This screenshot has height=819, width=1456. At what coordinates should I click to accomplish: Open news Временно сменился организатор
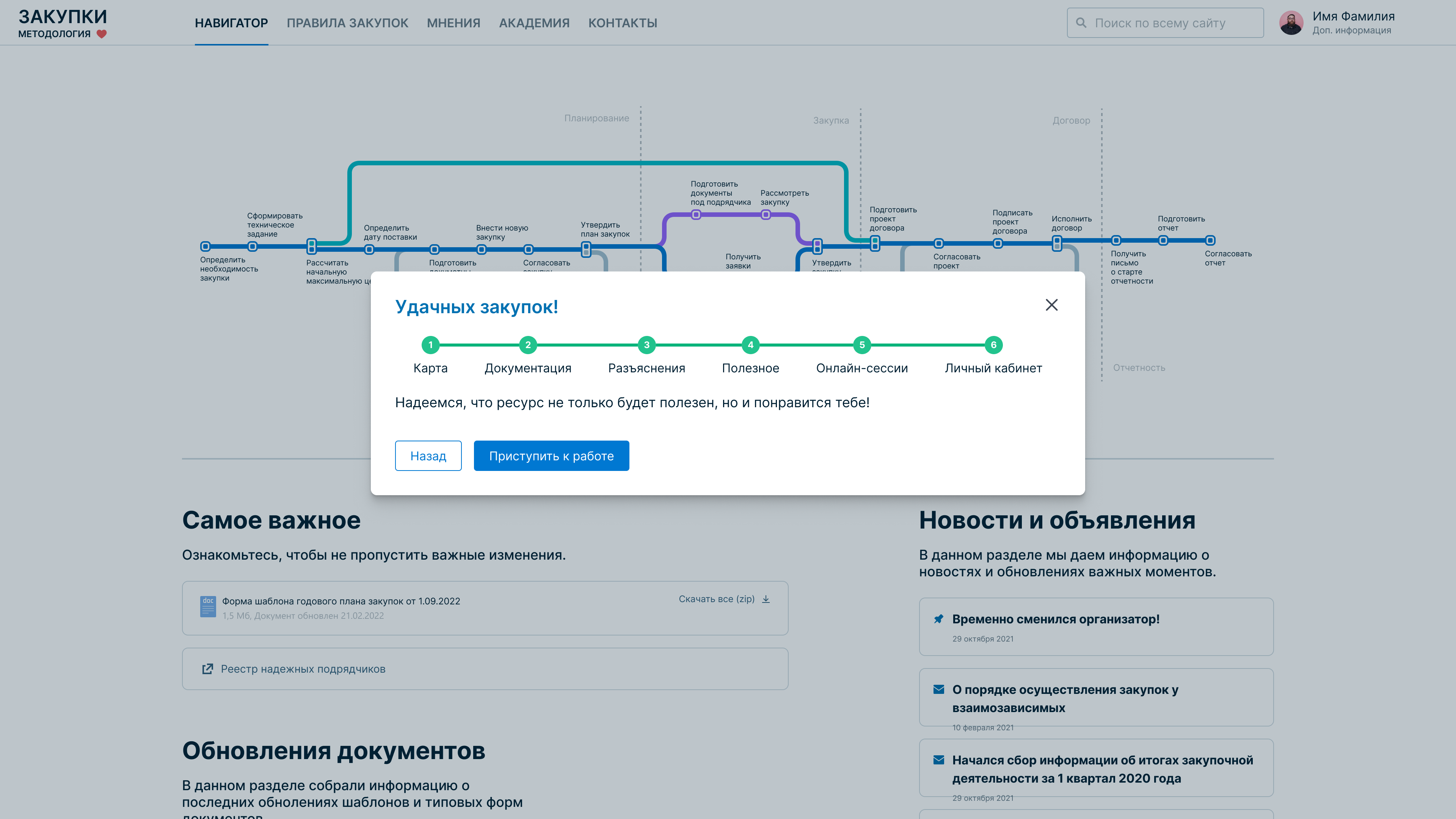tap(1055, 619)
